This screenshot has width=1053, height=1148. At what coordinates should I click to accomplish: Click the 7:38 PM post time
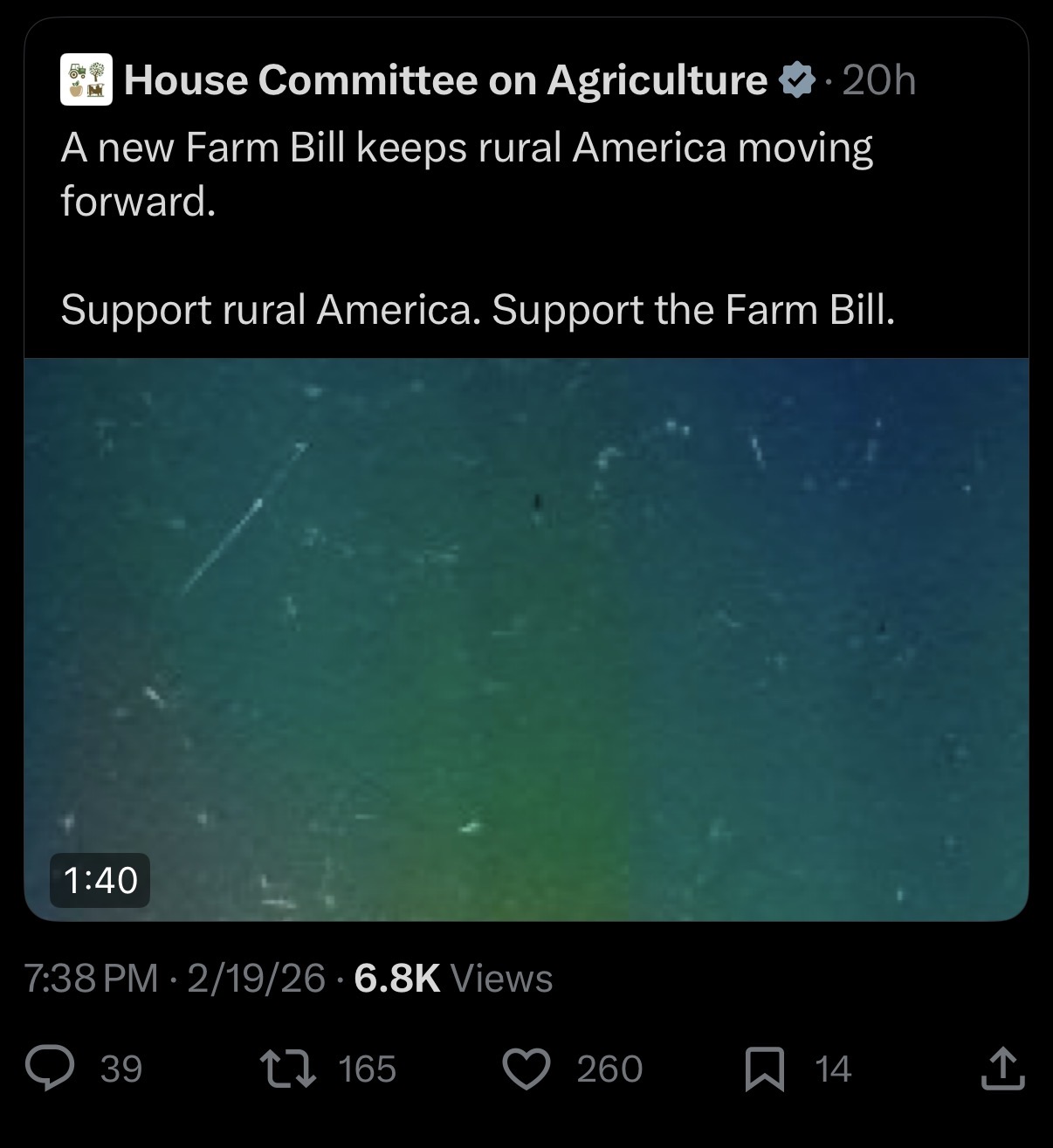click(x=92, y=979)
